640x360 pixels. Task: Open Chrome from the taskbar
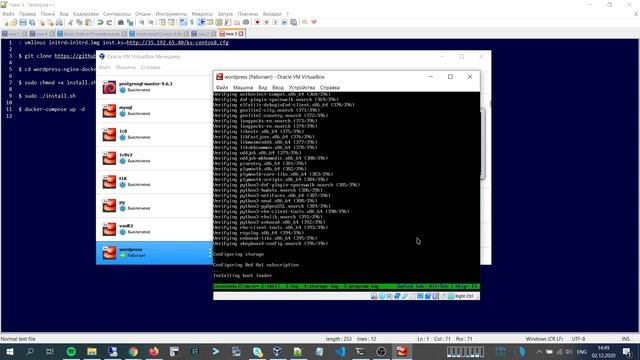click(133, 352)
